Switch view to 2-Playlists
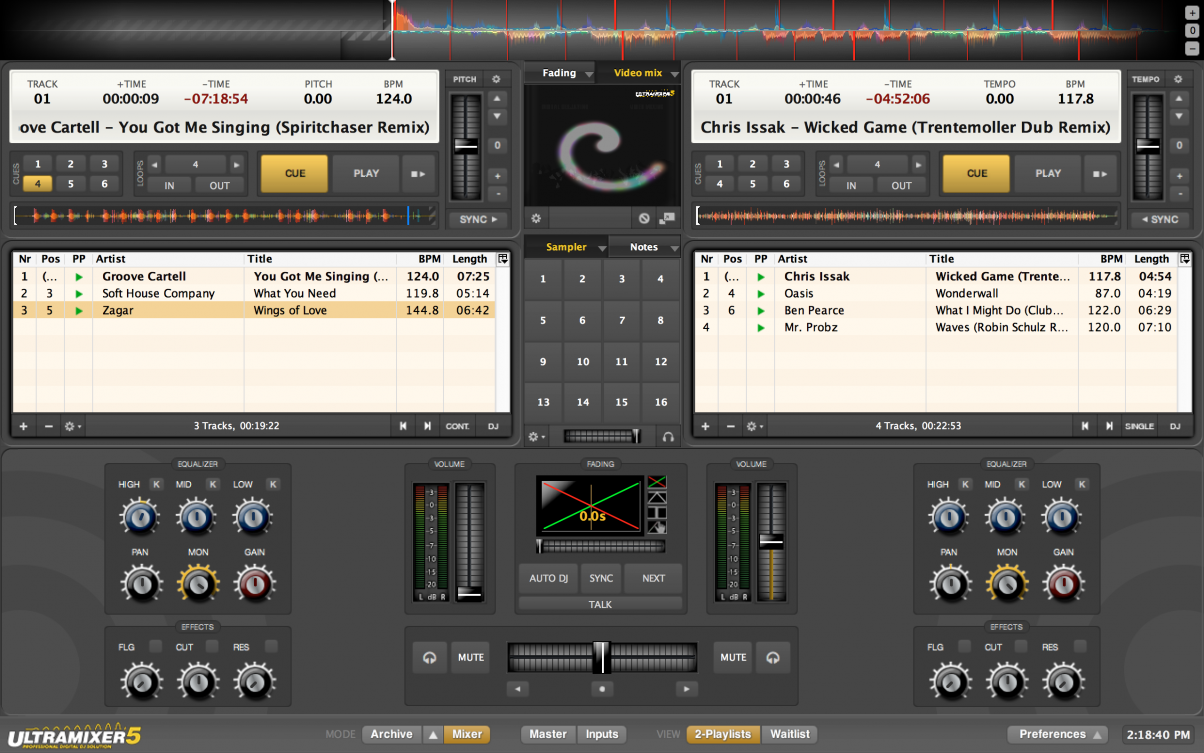The width and height of the screenshot is (1204, 753). click(723, 734)
